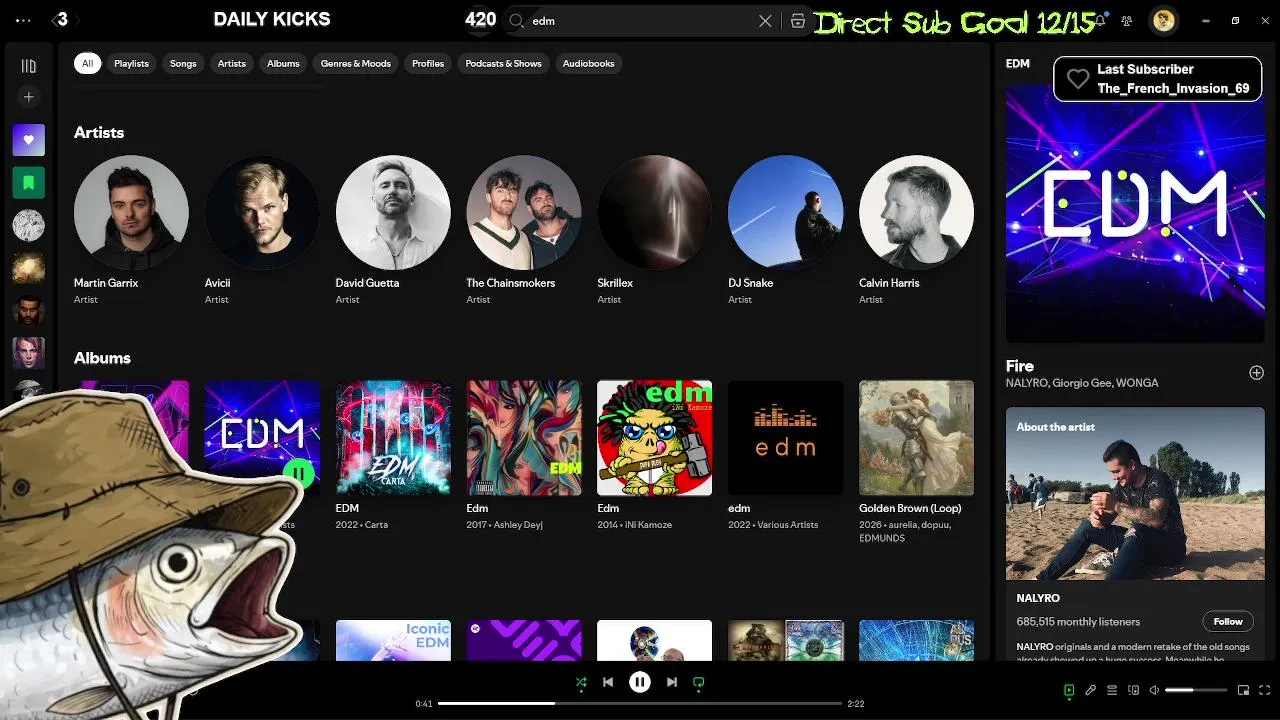The width and height of the screenshot is (1280, 720).
Task: Toggle repeat in the player bar
Action: 699,682
